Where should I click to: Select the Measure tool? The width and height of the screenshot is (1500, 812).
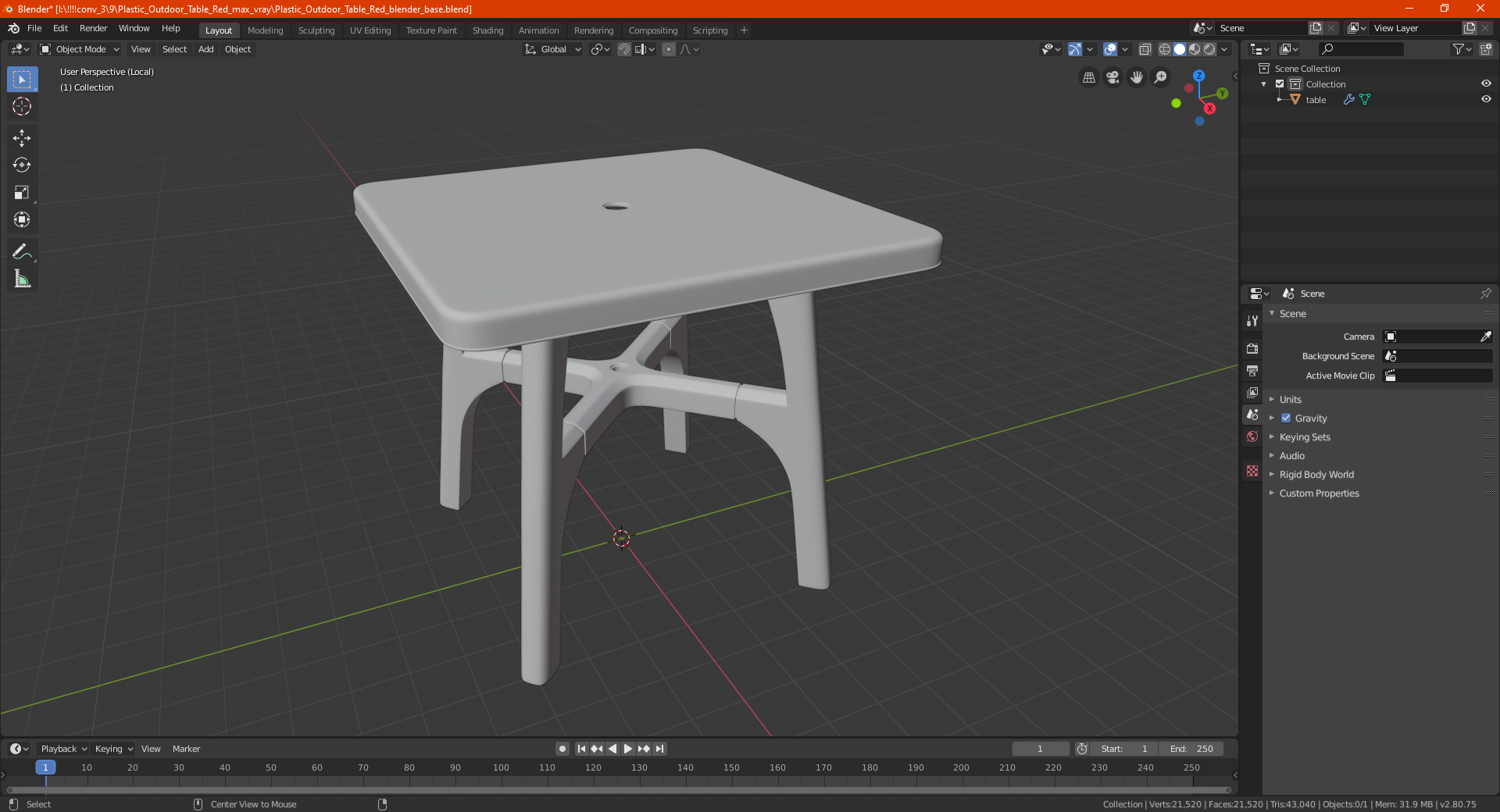click(22, 279)
